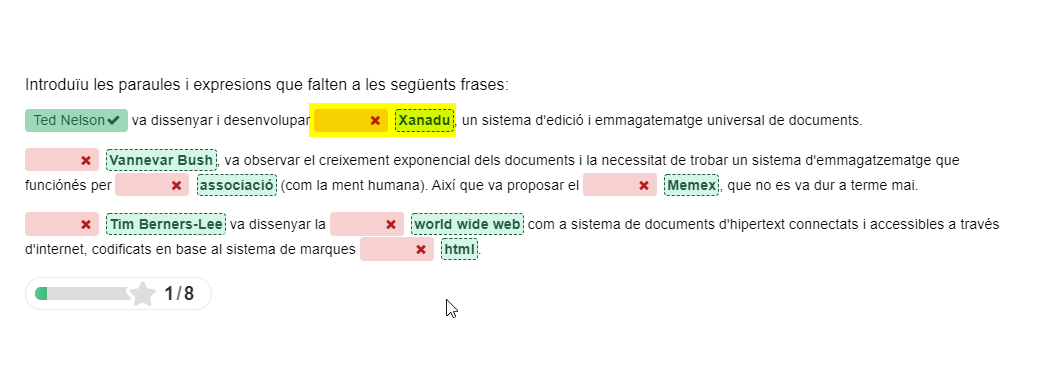Click the red X before Xanadu

pyautogui.click(x=375, y=121)
